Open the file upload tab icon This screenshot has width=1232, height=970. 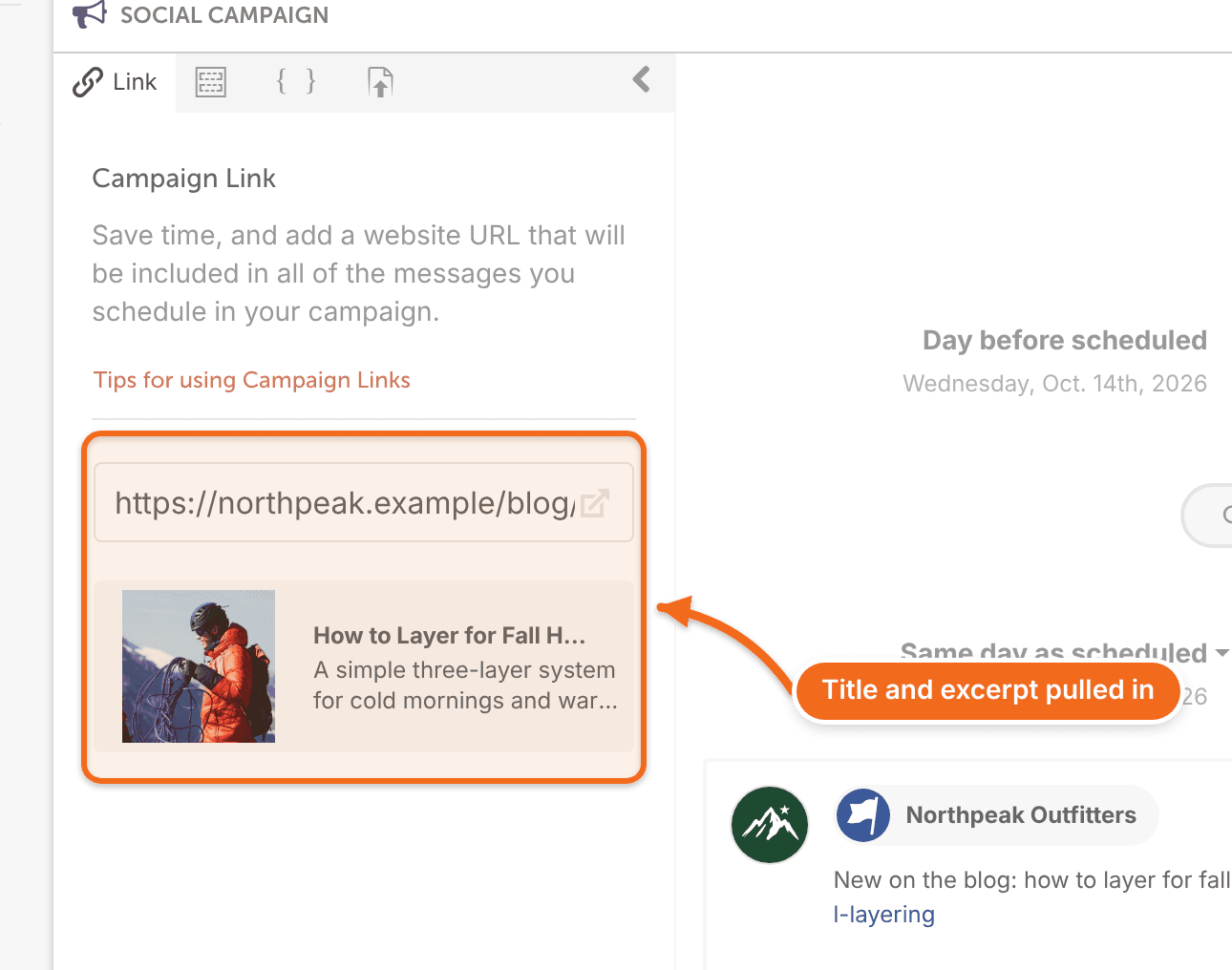click(380, 82)
